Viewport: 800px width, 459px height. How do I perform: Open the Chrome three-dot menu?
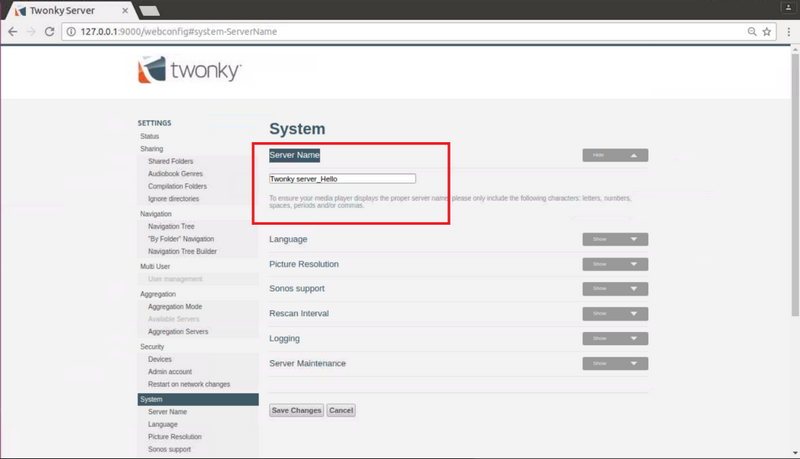tap(789, 32)
